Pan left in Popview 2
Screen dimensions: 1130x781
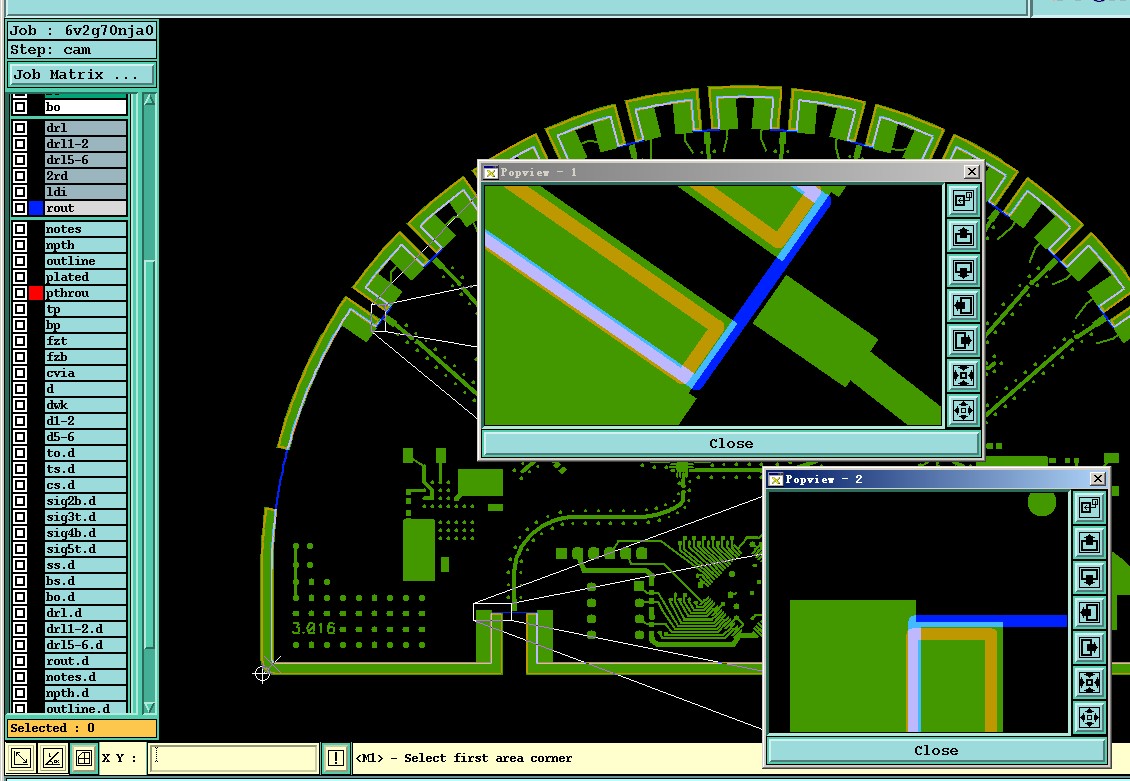(1089, 612)
